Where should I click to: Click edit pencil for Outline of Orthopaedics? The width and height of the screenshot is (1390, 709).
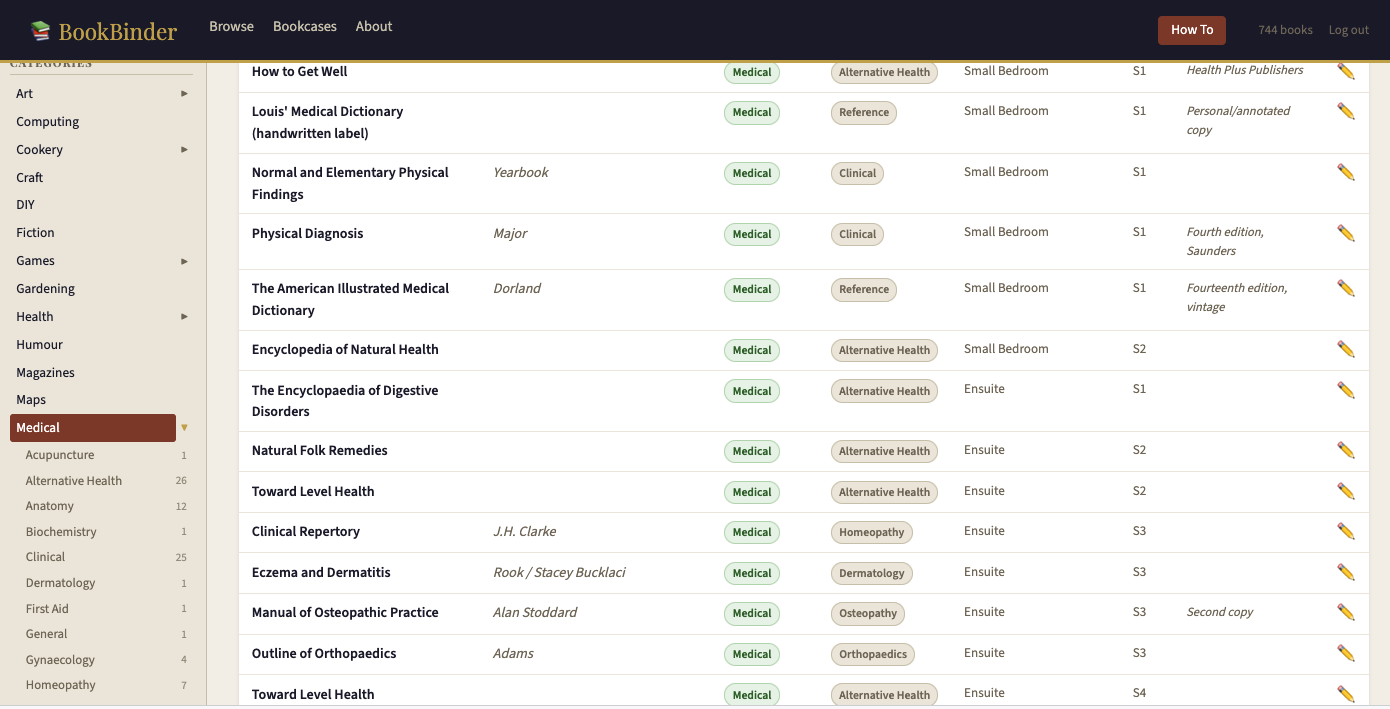1346,653
